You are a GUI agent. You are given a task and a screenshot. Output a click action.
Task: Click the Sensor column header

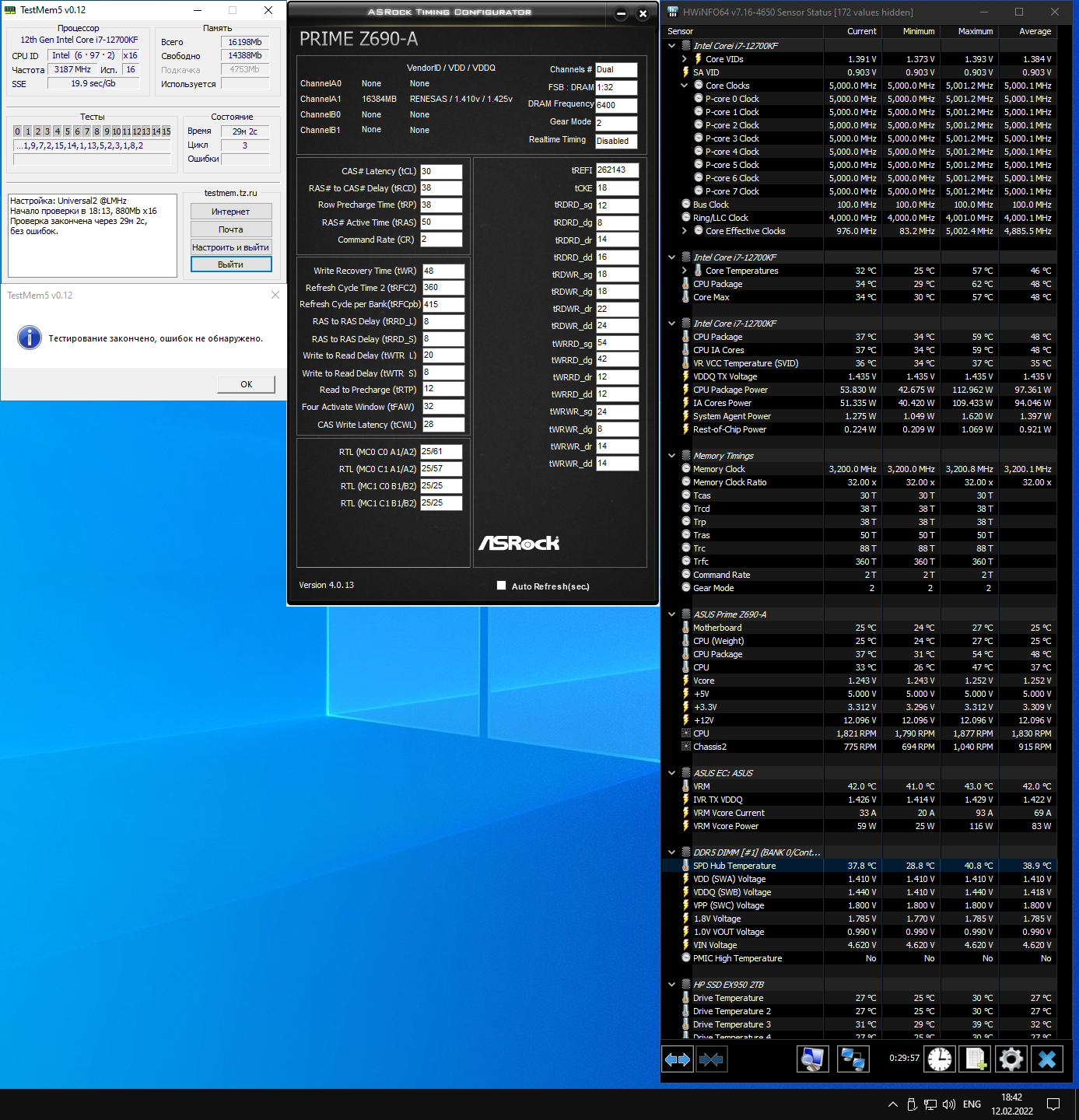tap(681, 31)
